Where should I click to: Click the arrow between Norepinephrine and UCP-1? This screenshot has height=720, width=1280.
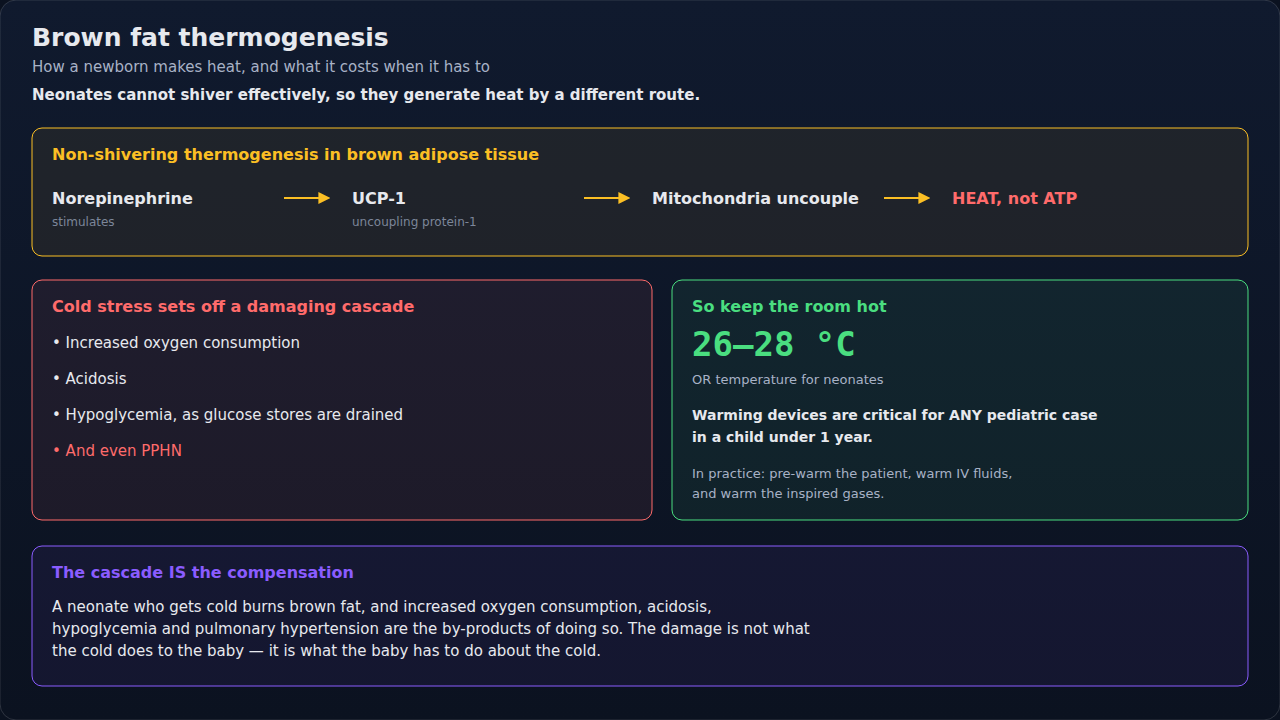pos(307,198)
